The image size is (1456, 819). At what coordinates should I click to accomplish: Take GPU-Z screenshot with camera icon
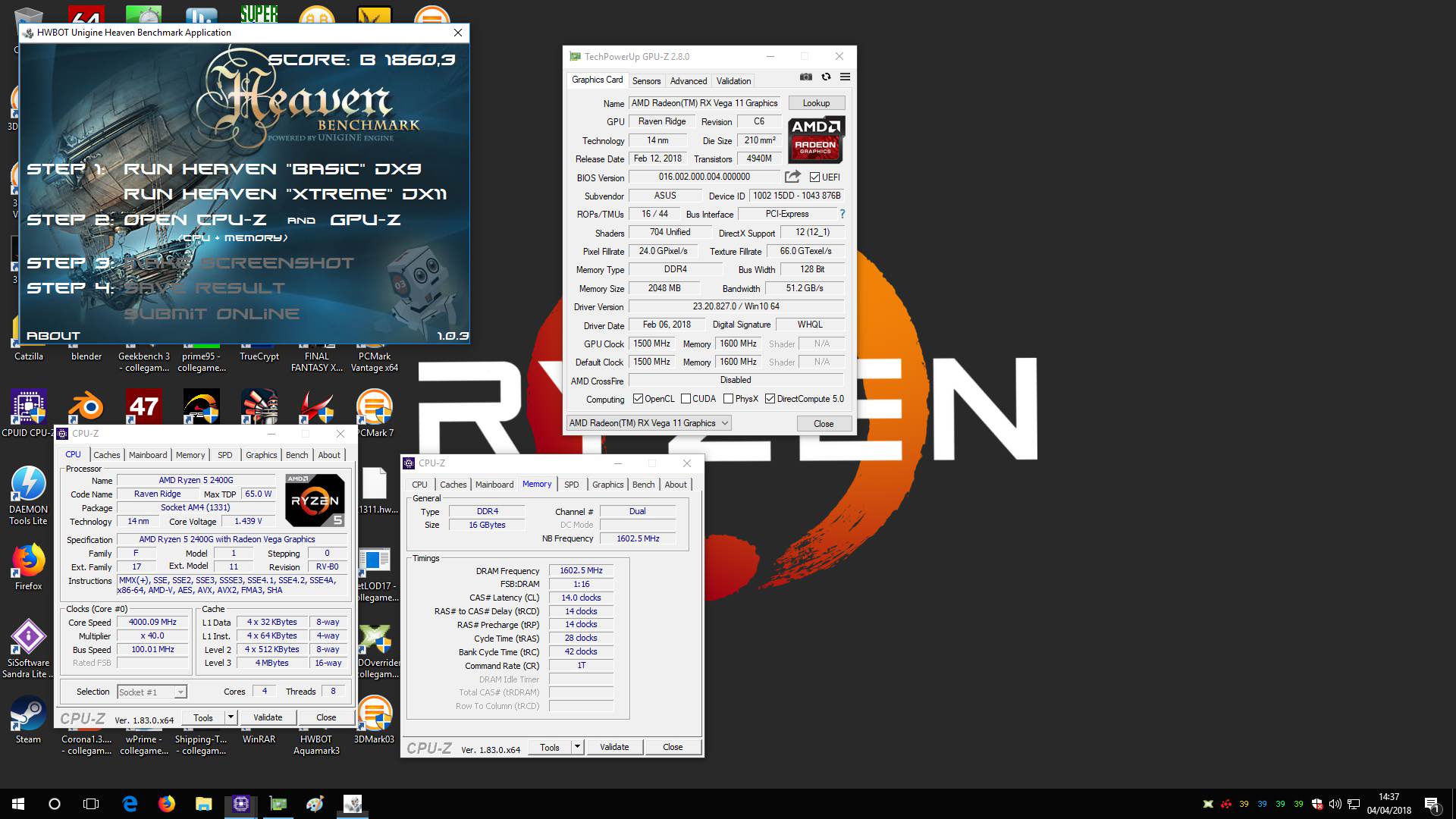coord(805,77)
